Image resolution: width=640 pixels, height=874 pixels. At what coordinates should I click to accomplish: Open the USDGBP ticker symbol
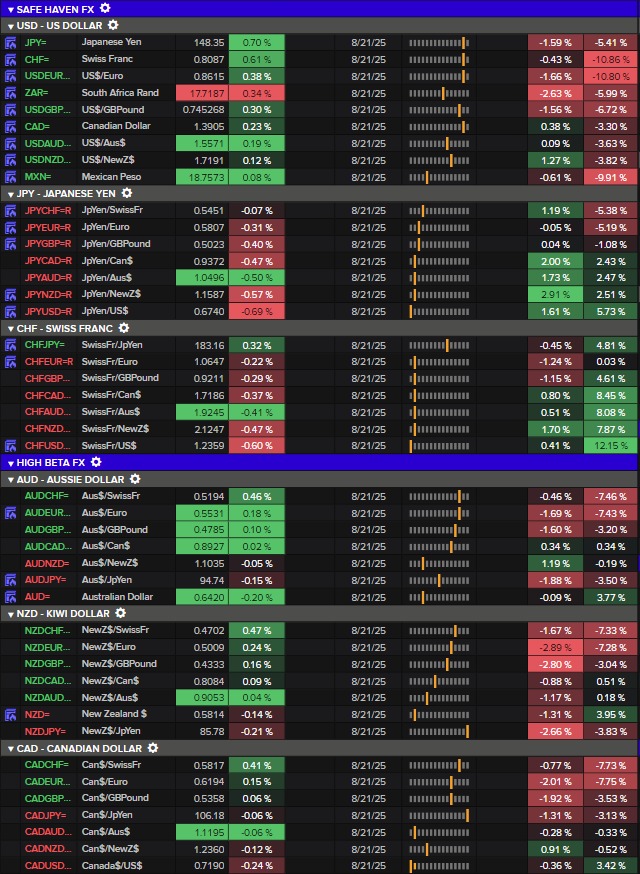46,109
